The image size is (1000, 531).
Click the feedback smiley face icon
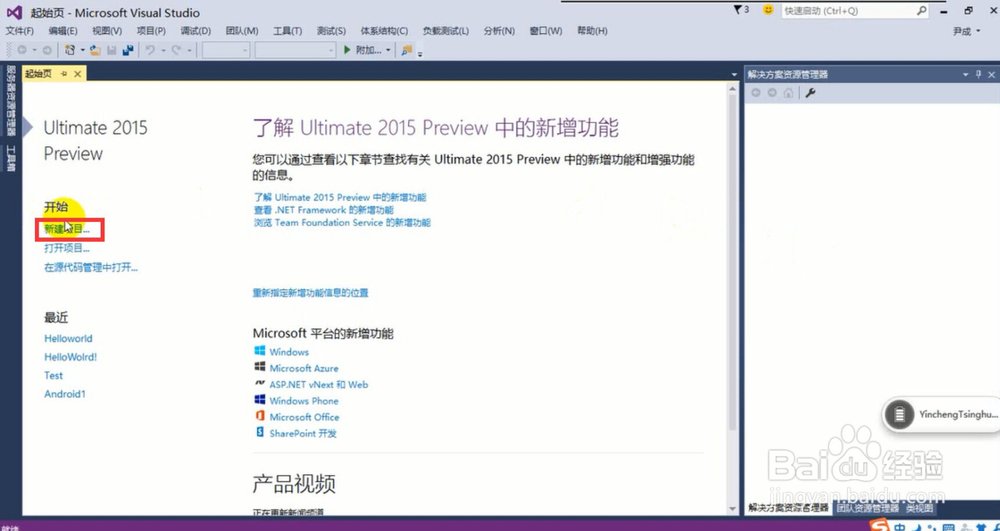[768, 10]
